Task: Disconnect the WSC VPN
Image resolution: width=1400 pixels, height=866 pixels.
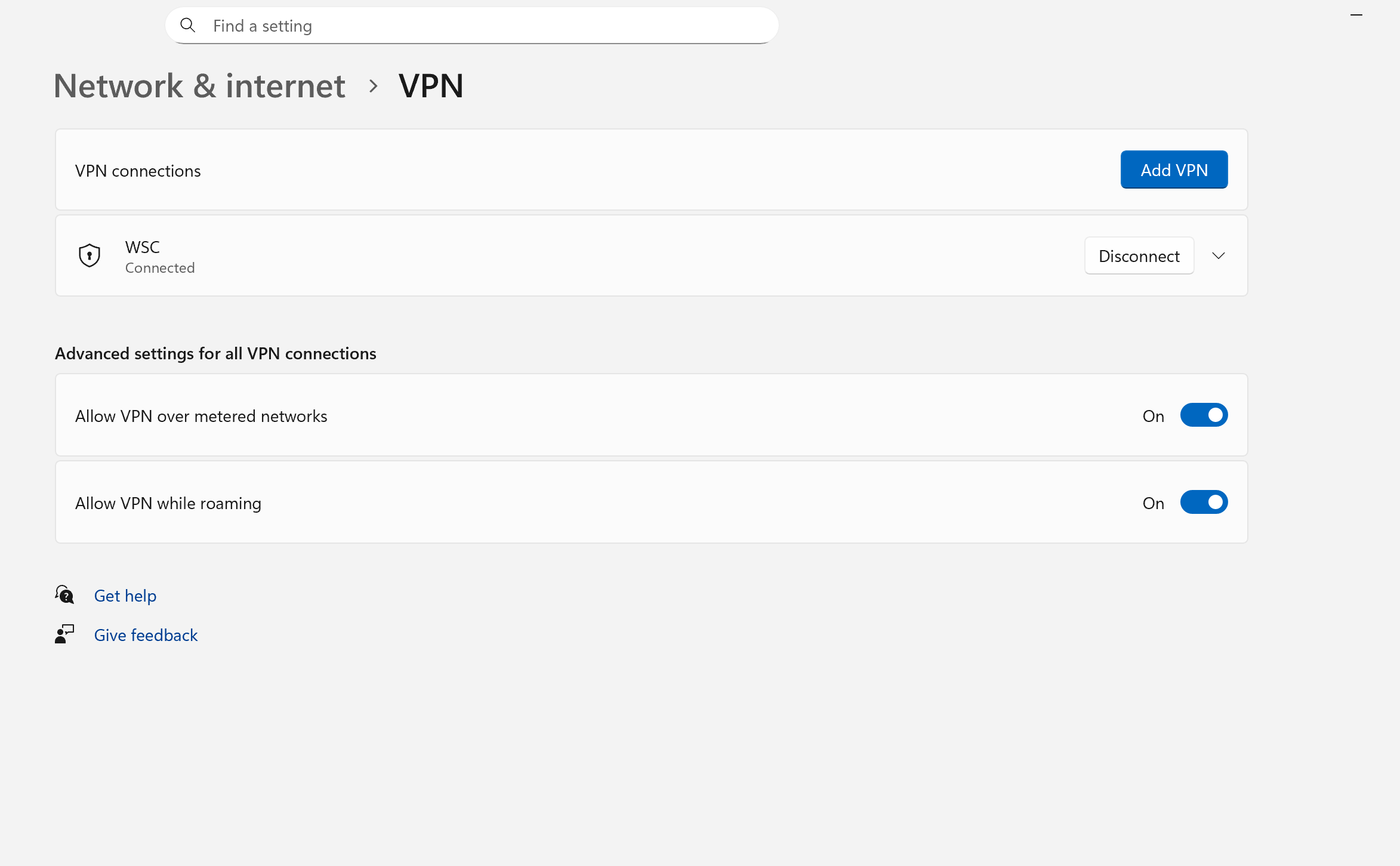Action: pyautogui.click(x=1139, y=255)
